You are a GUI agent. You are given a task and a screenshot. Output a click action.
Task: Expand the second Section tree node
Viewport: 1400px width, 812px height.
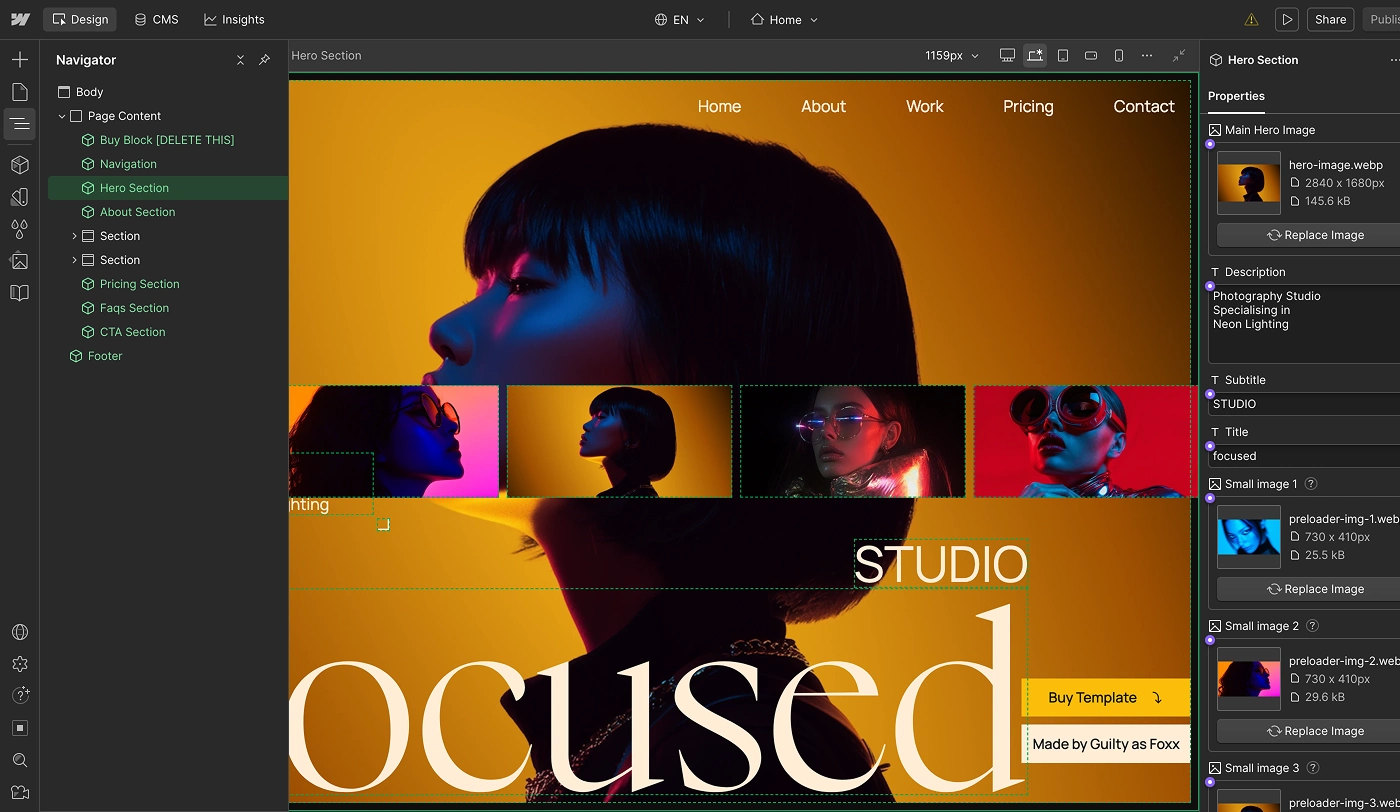point(74,260)
